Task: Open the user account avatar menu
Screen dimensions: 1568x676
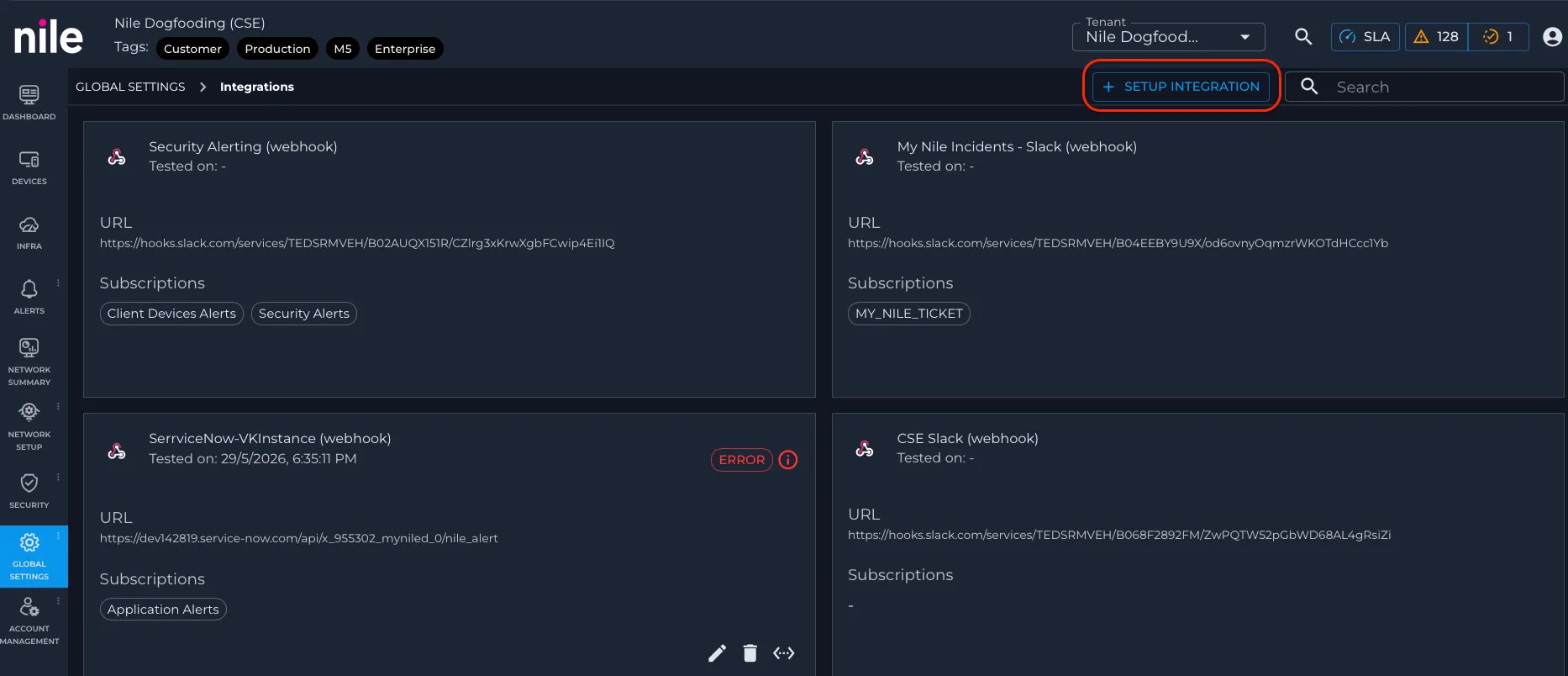Action: coord(1552,37)
